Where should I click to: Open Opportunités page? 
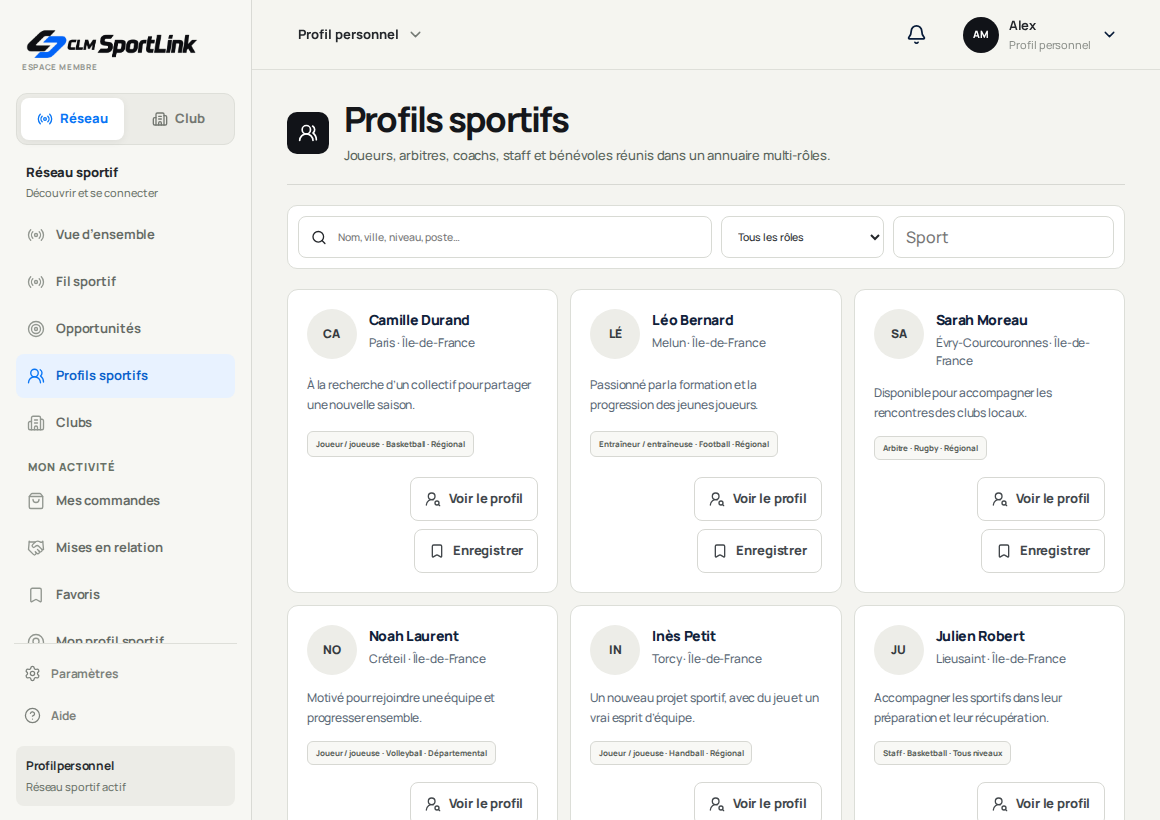(125, 329)
